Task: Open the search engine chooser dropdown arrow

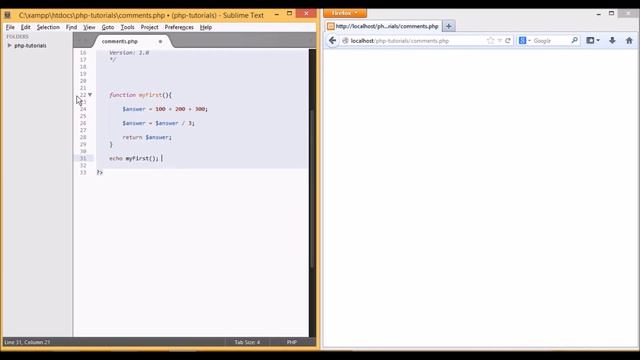Action: (x=529, y=40)
